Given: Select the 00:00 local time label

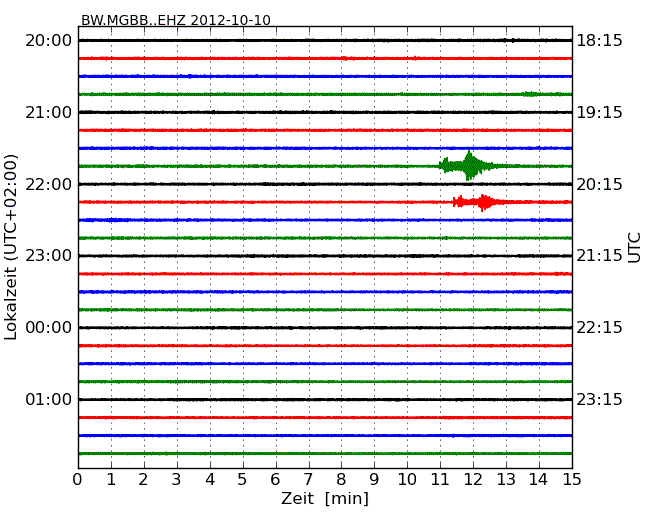Looking at the screenshot, I should pyautogui.click(x=49, y=328).
